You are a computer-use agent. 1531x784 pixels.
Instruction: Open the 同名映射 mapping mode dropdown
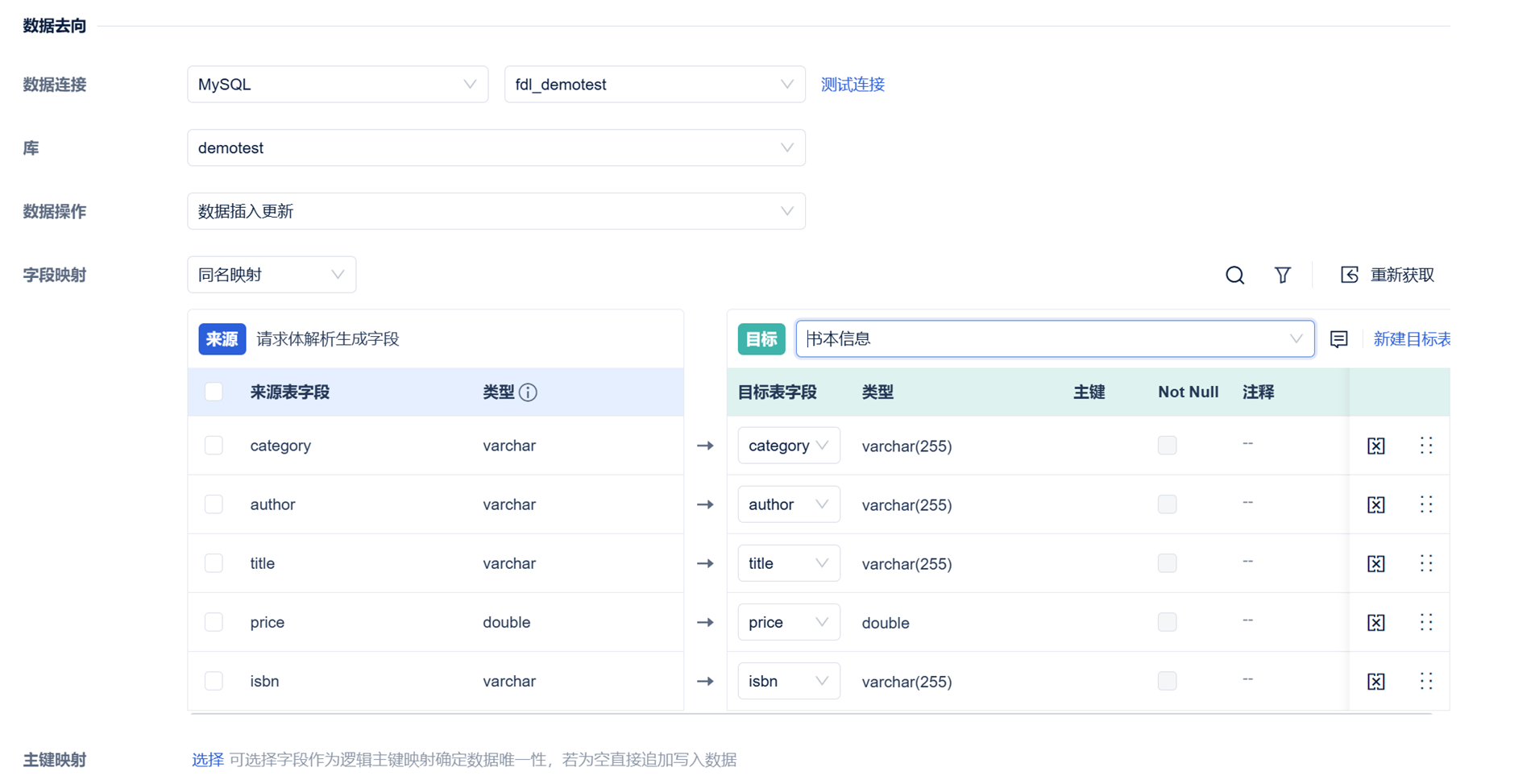(x=272, y=275)
